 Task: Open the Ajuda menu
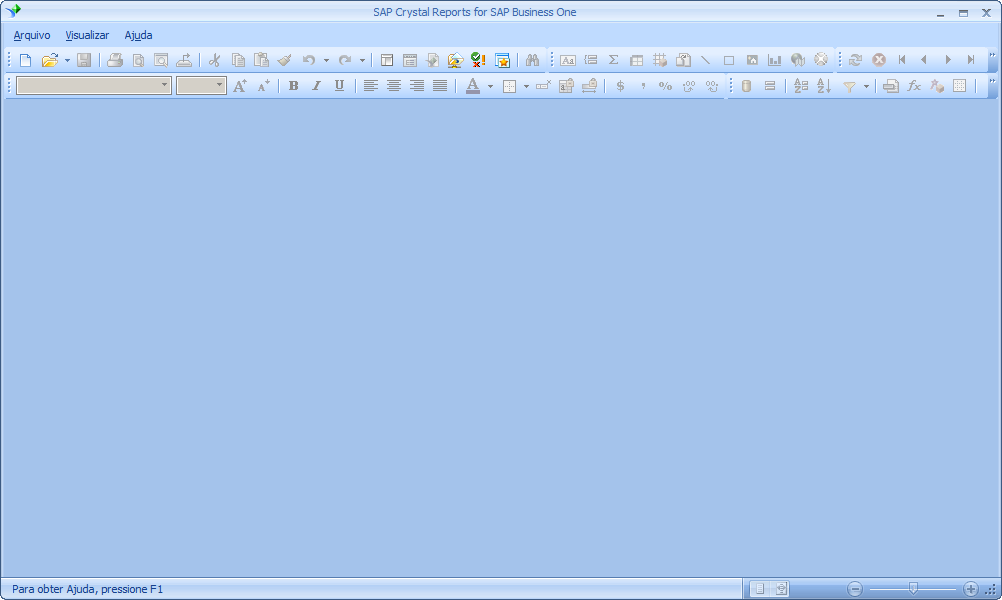tap(138, 35)
